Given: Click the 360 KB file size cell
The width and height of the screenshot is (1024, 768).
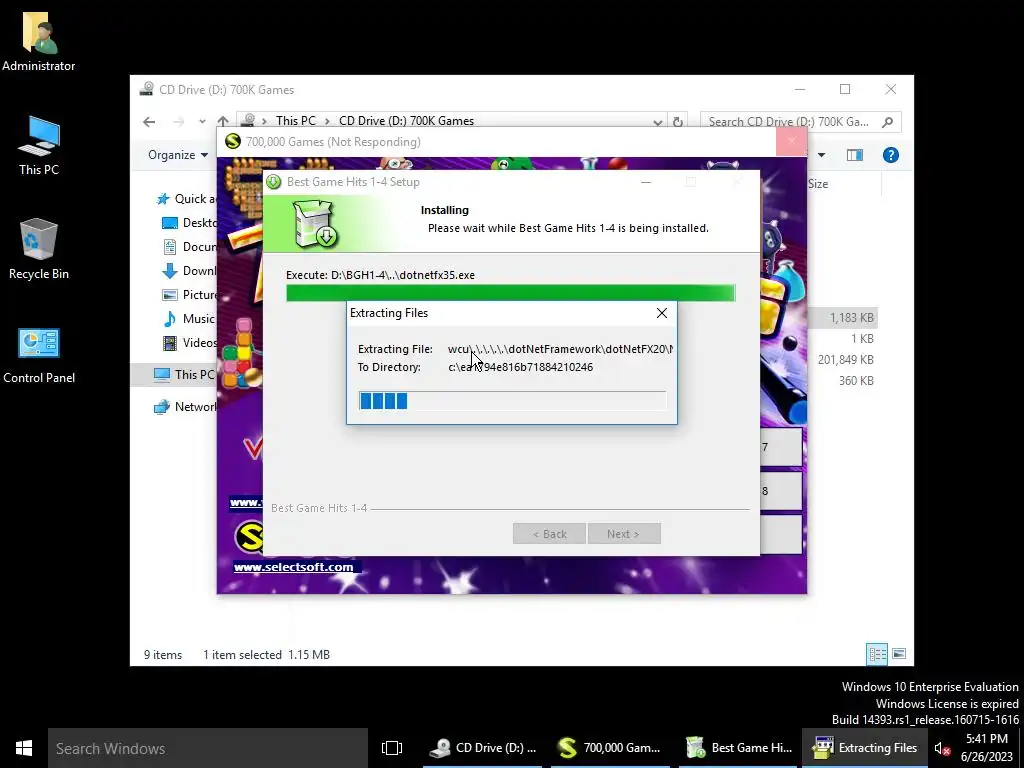Looking at the screenshot, I should point(856,381).
